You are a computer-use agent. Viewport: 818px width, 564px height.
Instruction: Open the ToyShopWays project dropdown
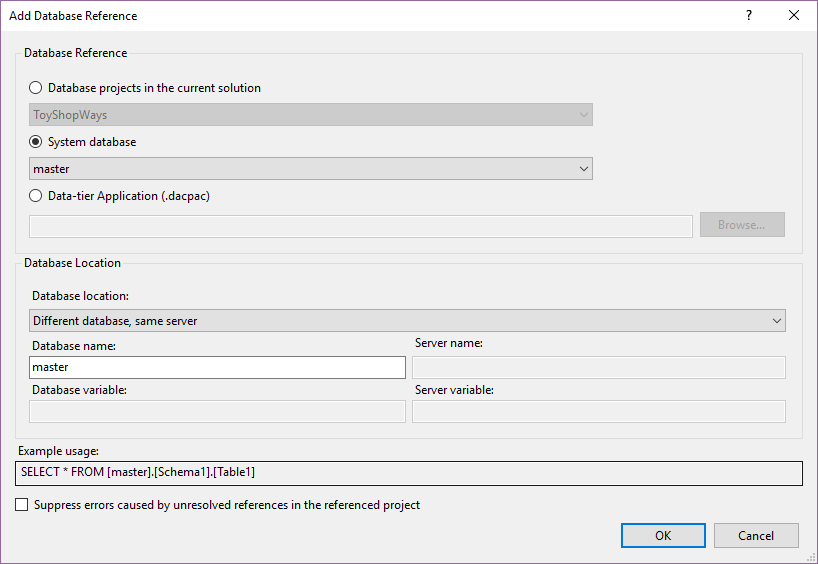[311, 115]
